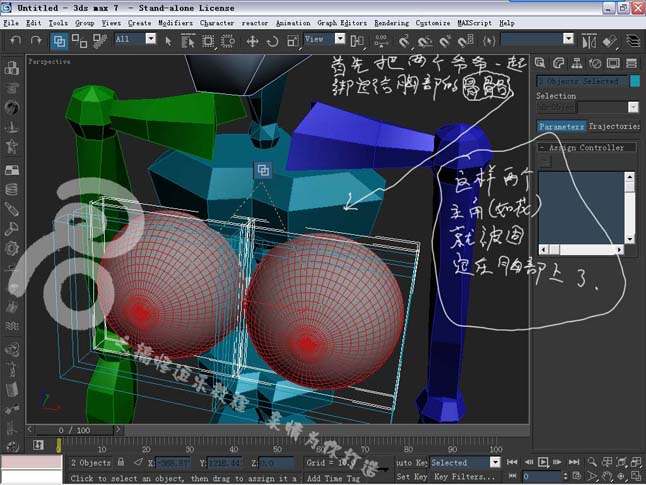The width and height of the screenshot is (646, 485).
Task: Open the Character menu
Action: [217, 23]
